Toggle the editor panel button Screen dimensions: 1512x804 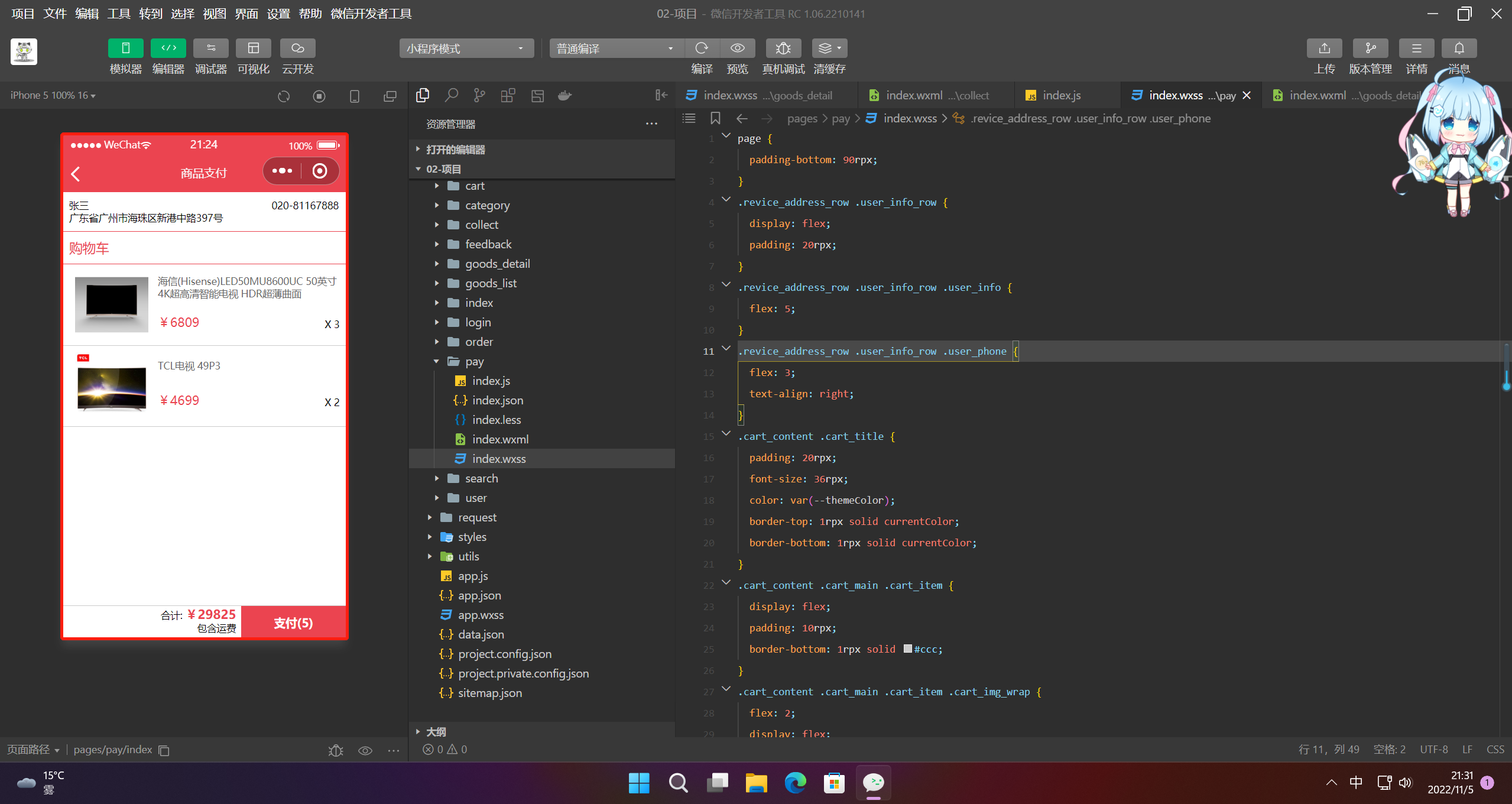(168, 48)
